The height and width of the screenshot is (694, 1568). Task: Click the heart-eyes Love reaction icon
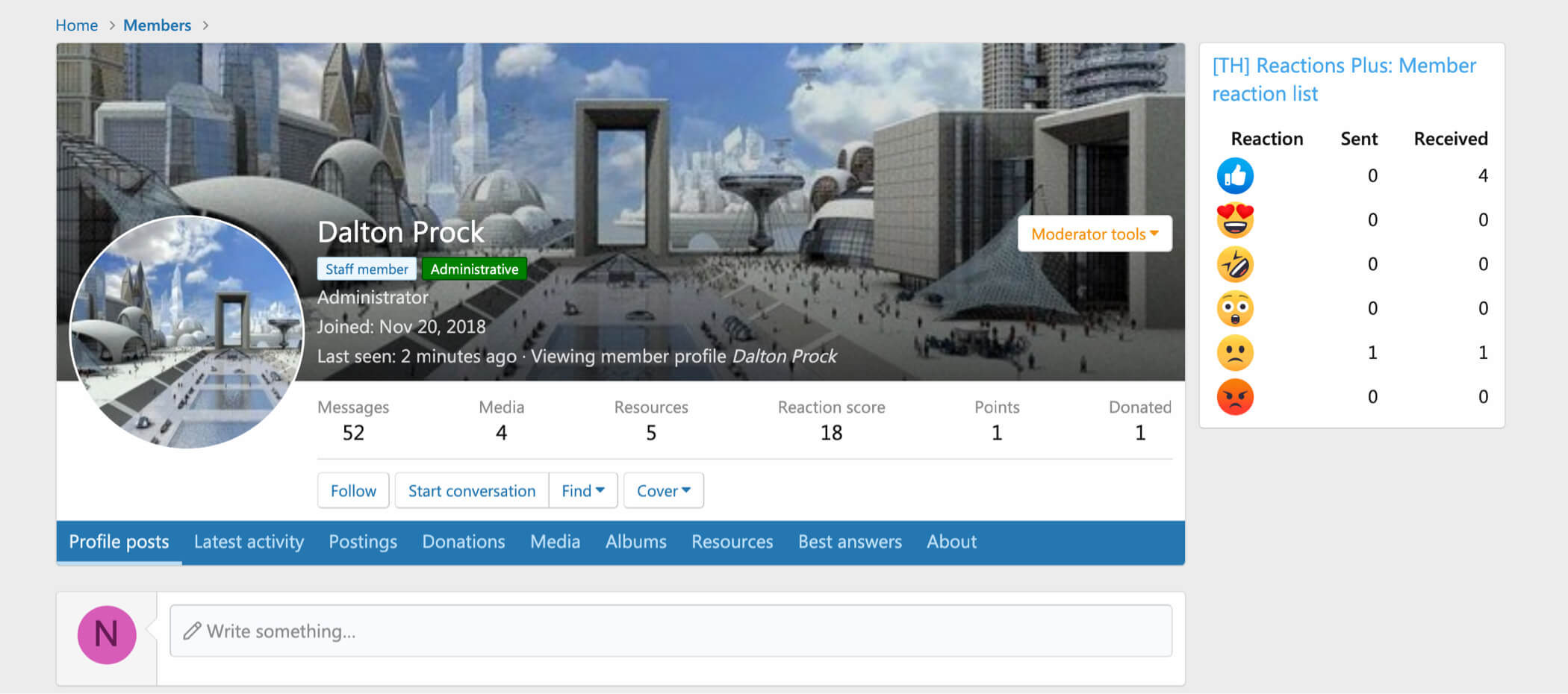pyautogui.click(x=1235, y=220)
